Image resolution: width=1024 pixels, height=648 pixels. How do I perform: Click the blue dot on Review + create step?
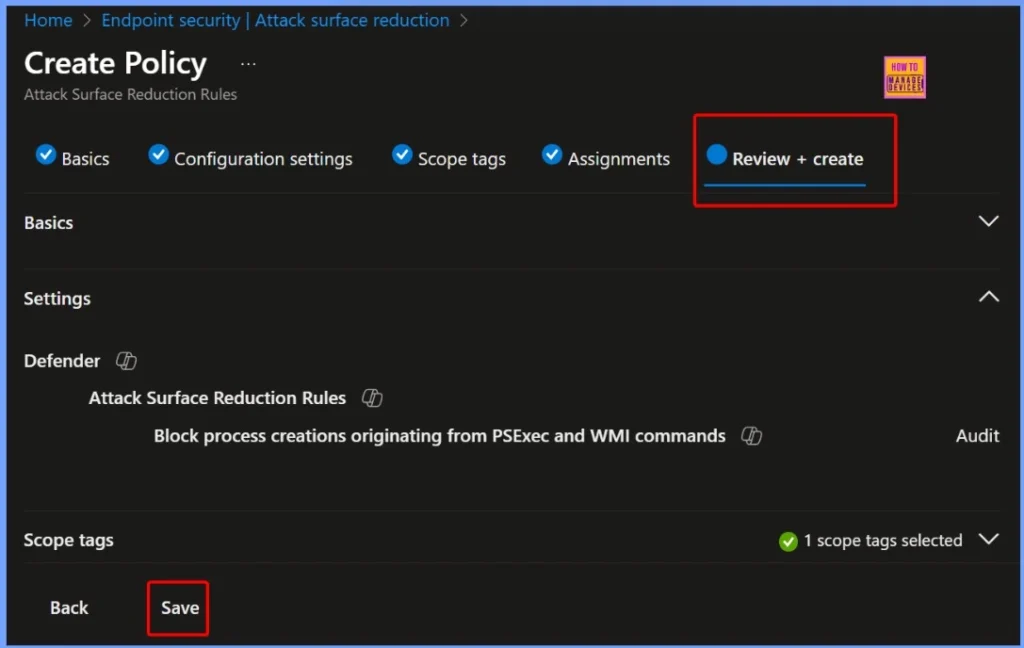[714, 155]
